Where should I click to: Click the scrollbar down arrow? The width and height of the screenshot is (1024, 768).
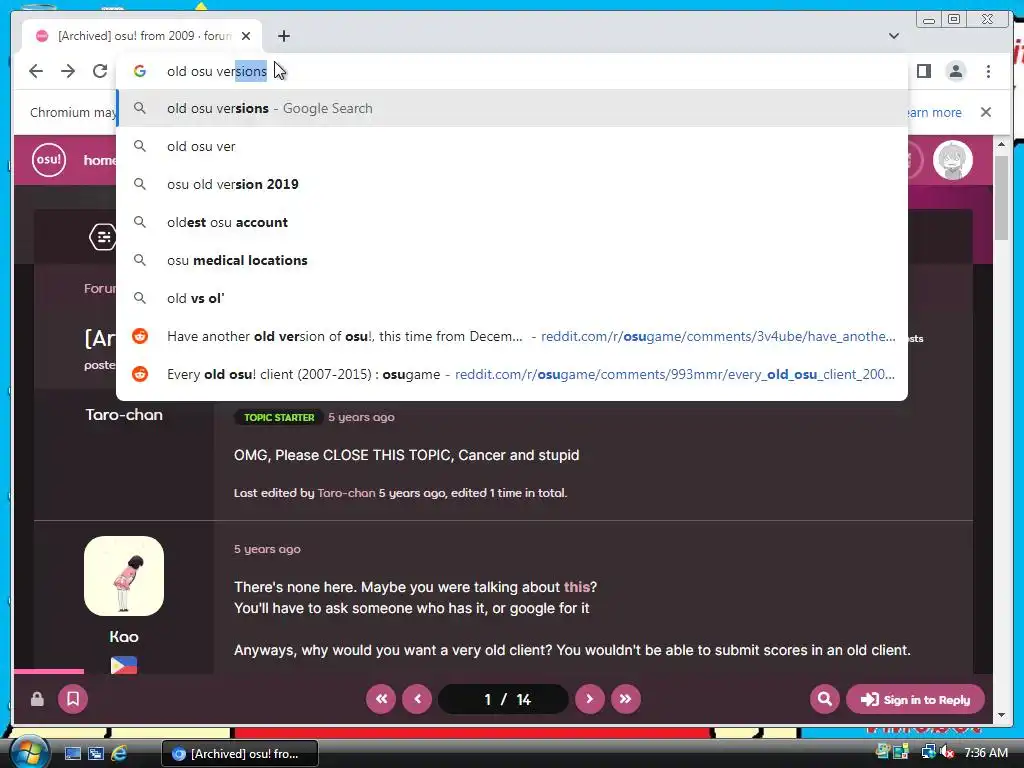point(1001,714)
